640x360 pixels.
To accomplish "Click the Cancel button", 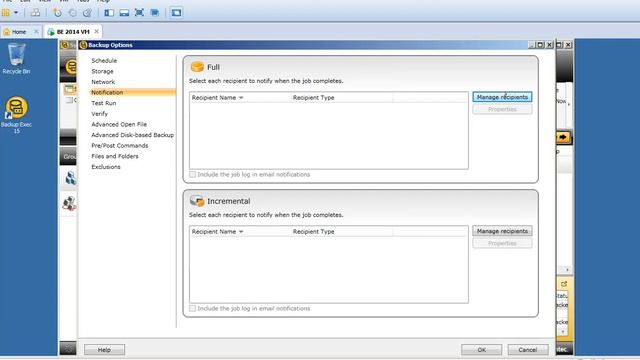I will point(528,350).
